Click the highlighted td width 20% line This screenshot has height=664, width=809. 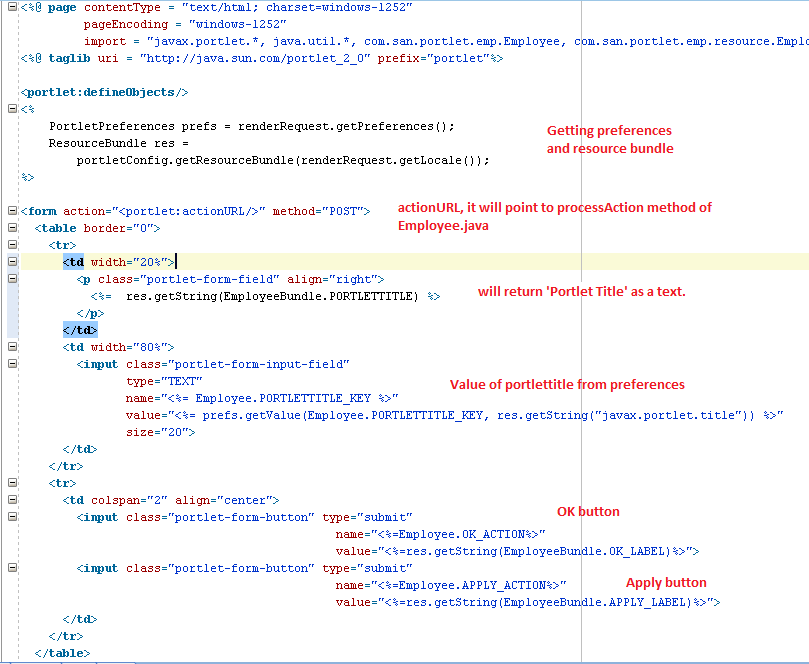[110, 261]
